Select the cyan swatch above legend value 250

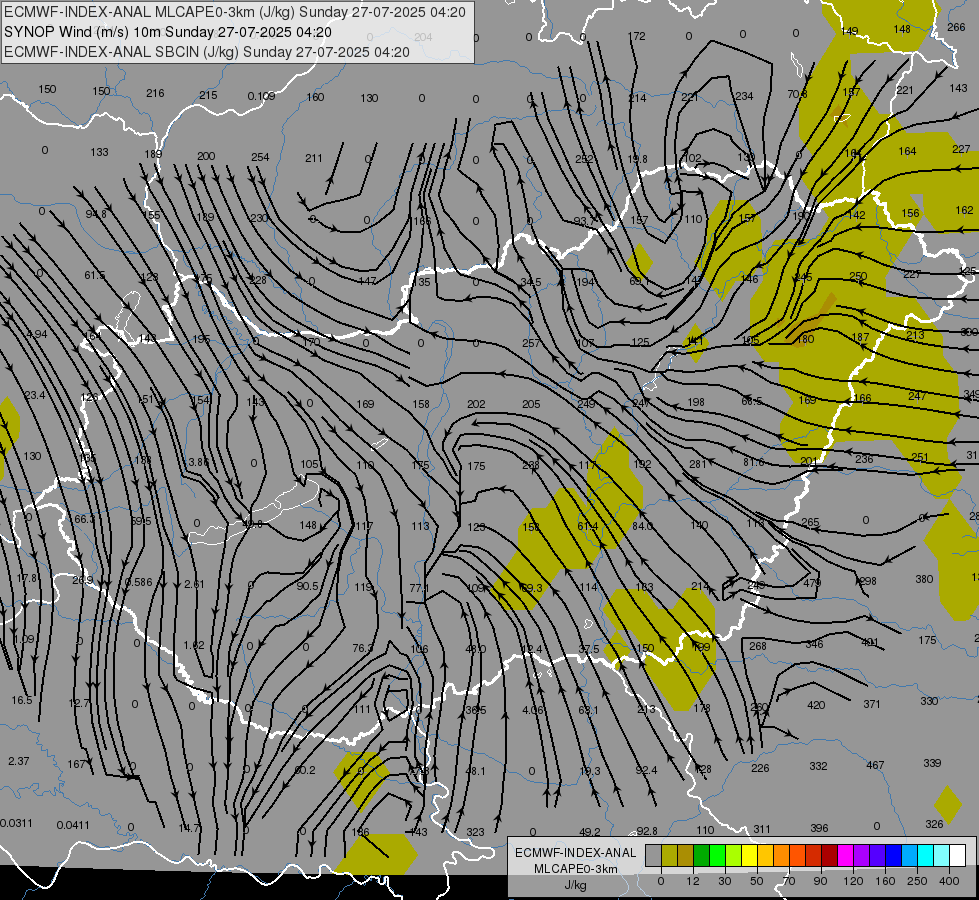[x=926, y=855]
